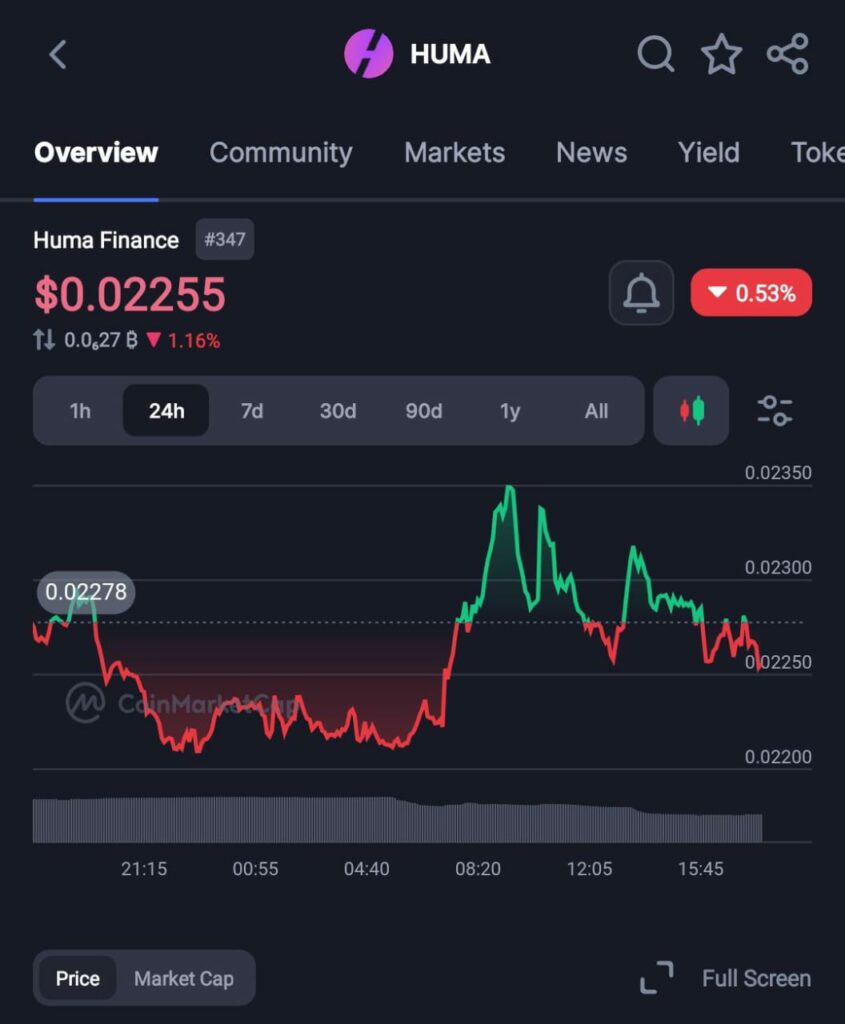Select the 7d time range
Image resolution: width=845 pixels, height=1024 pixels.
pyautogui.click(x=252, y=411)
